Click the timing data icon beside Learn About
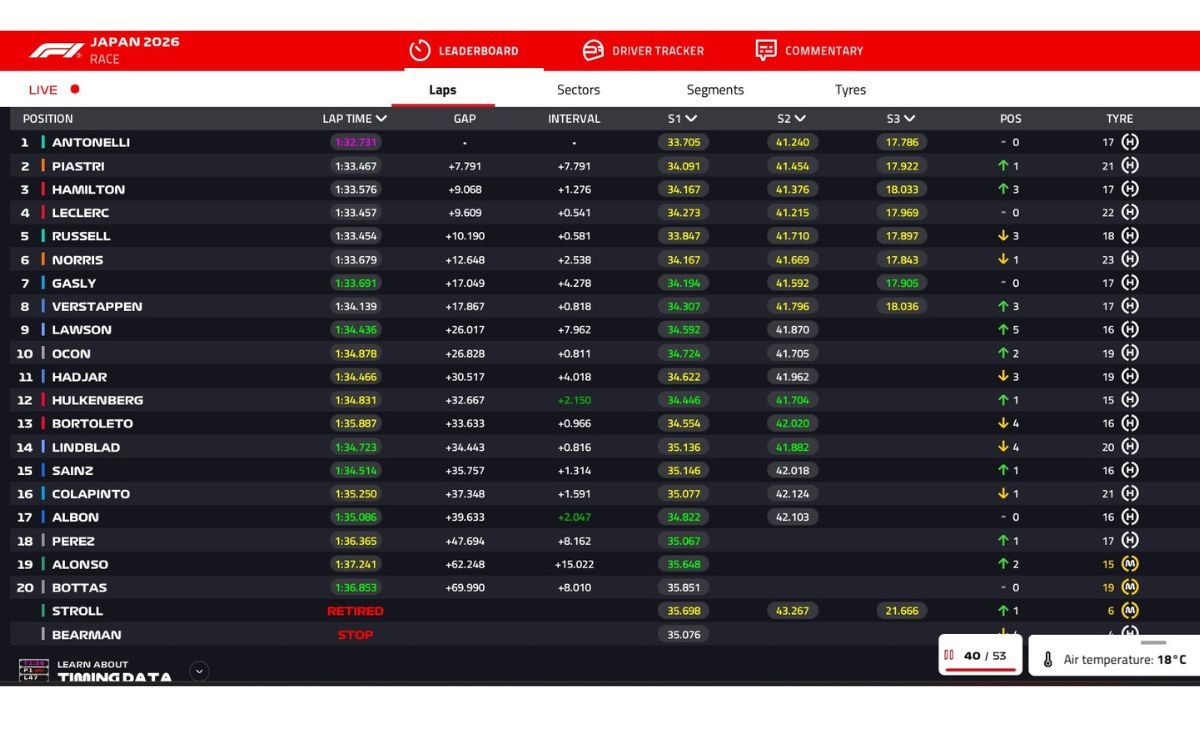1200x729 pixels. [x=33, y=670]
